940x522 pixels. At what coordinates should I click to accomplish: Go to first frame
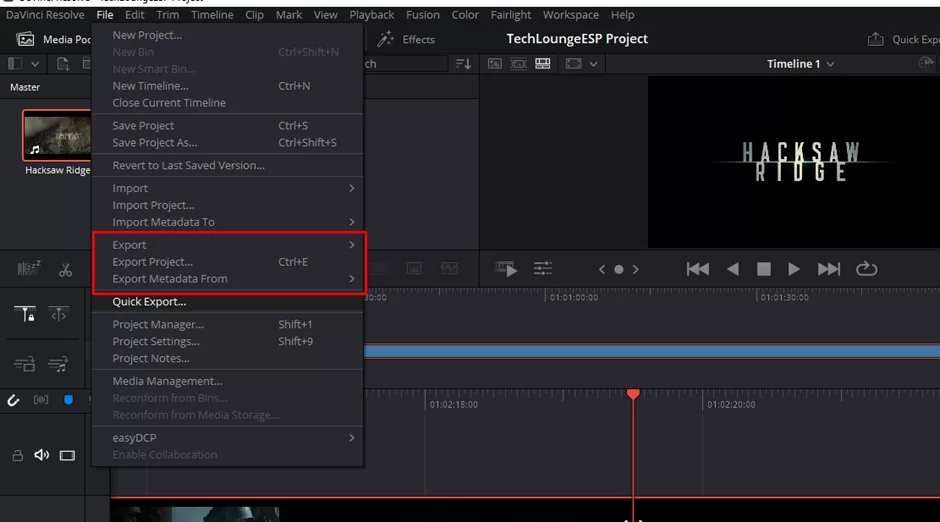(x=697, y=269)
